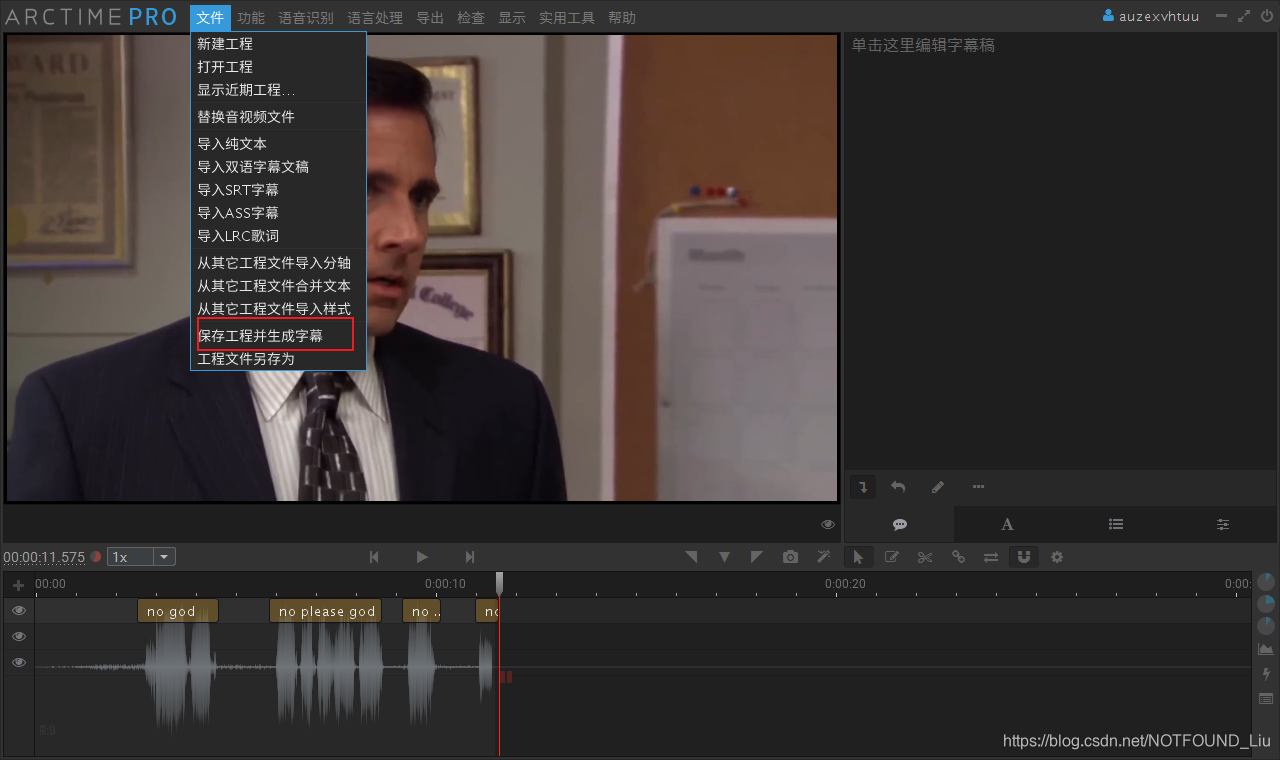Click the red record indicator beside timecode
Viewport: 1280px width, 760px height.
click(96, 557)
